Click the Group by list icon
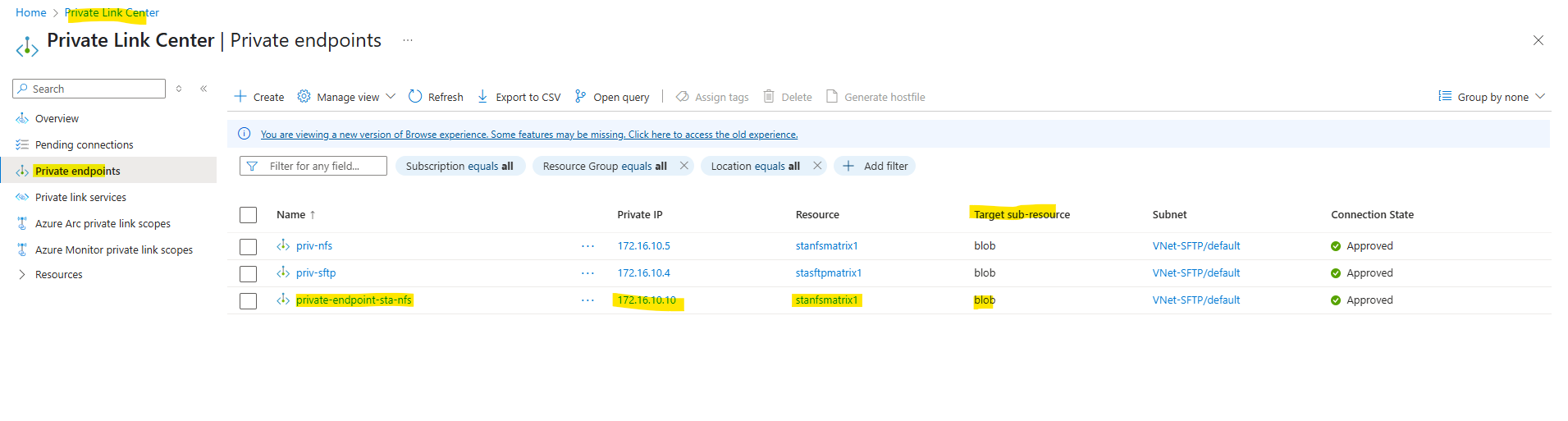 pos(1445,96)
